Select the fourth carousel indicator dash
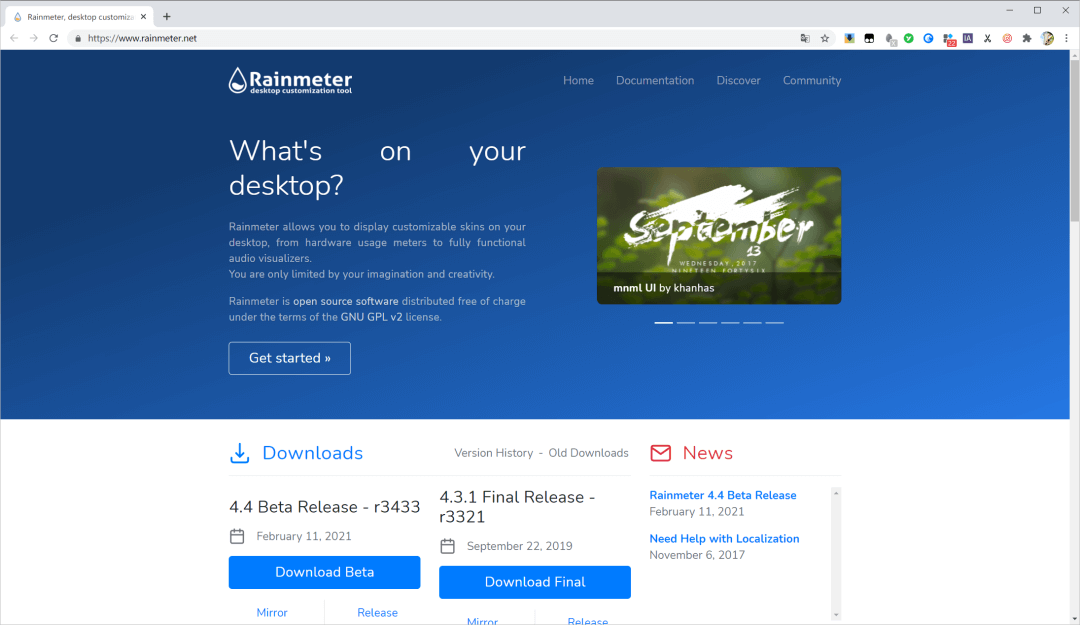This screenshot has height=625, width=1080. [730, 322]
